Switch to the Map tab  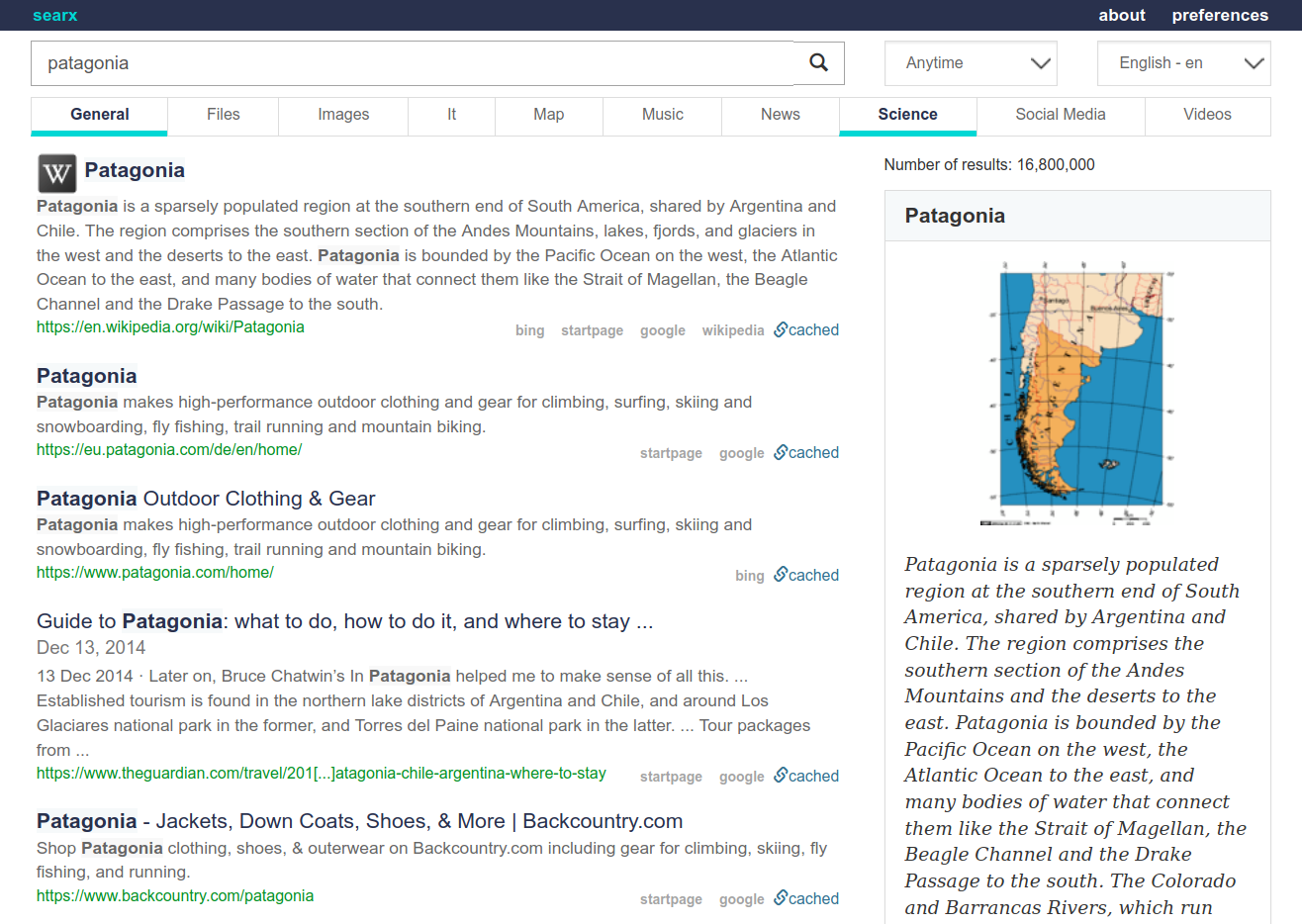pyautogui.click(x=548, y=115)
